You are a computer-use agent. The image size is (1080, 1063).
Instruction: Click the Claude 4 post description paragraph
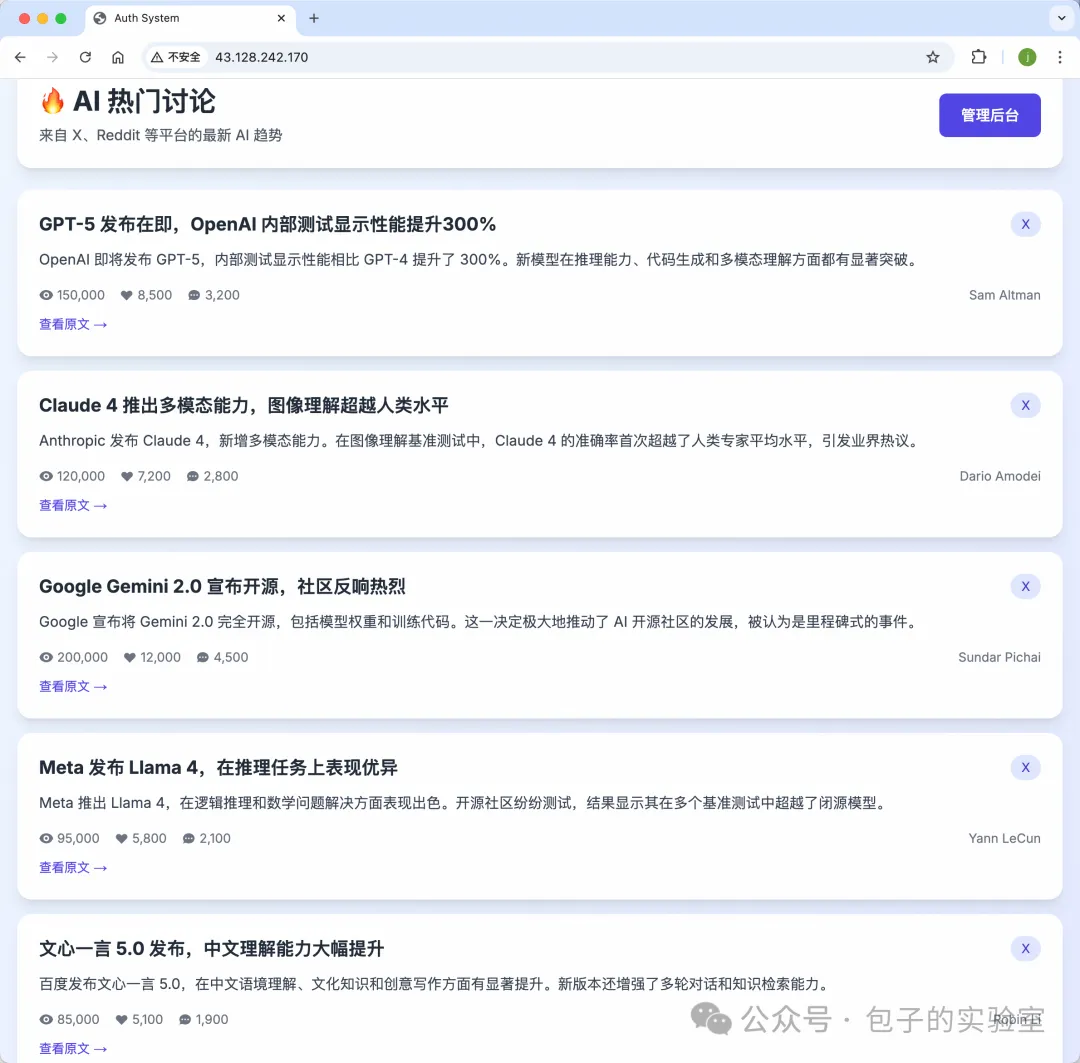point(479,442)
